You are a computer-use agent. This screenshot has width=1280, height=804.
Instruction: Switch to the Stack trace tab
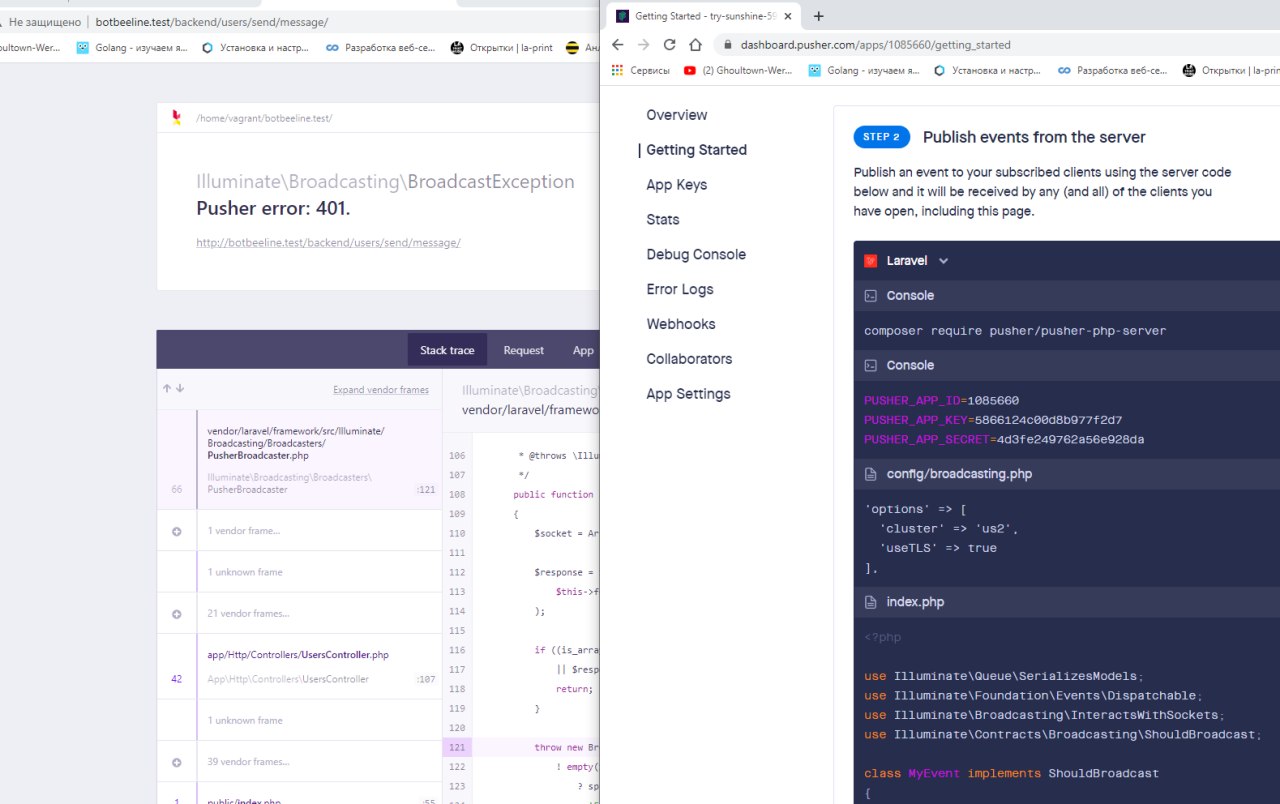click(447, 350)
